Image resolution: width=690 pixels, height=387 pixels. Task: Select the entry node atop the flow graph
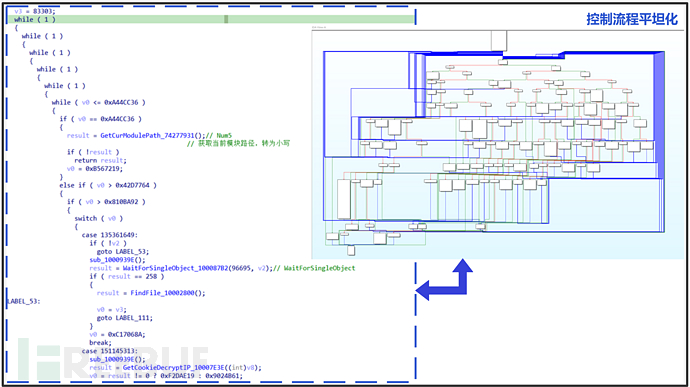[499, 41]
